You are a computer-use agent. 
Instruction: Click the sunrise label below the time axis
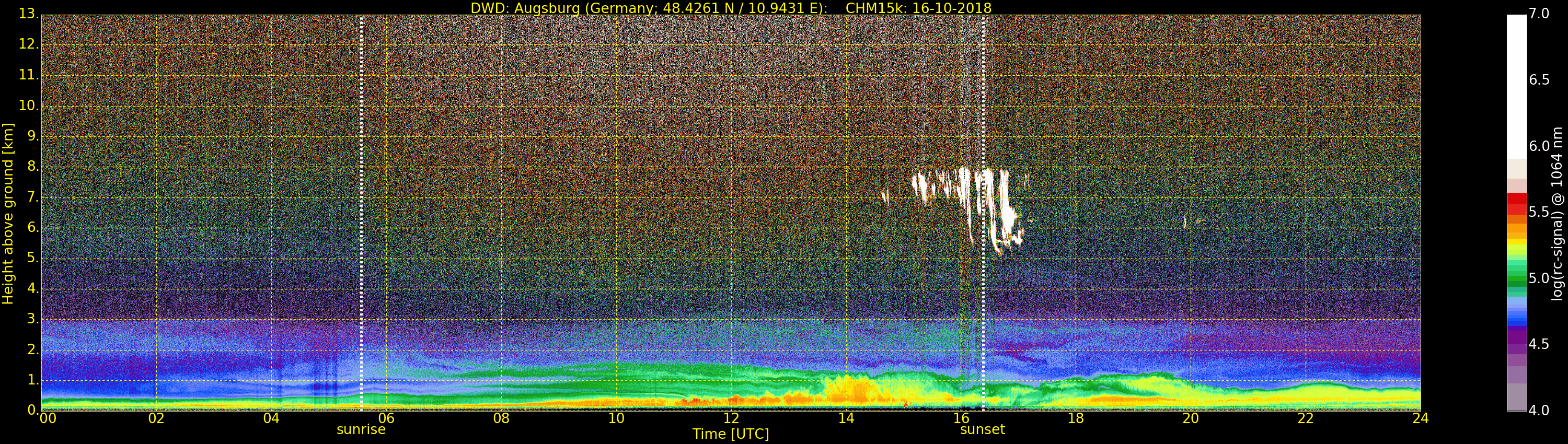coord(361,429)
